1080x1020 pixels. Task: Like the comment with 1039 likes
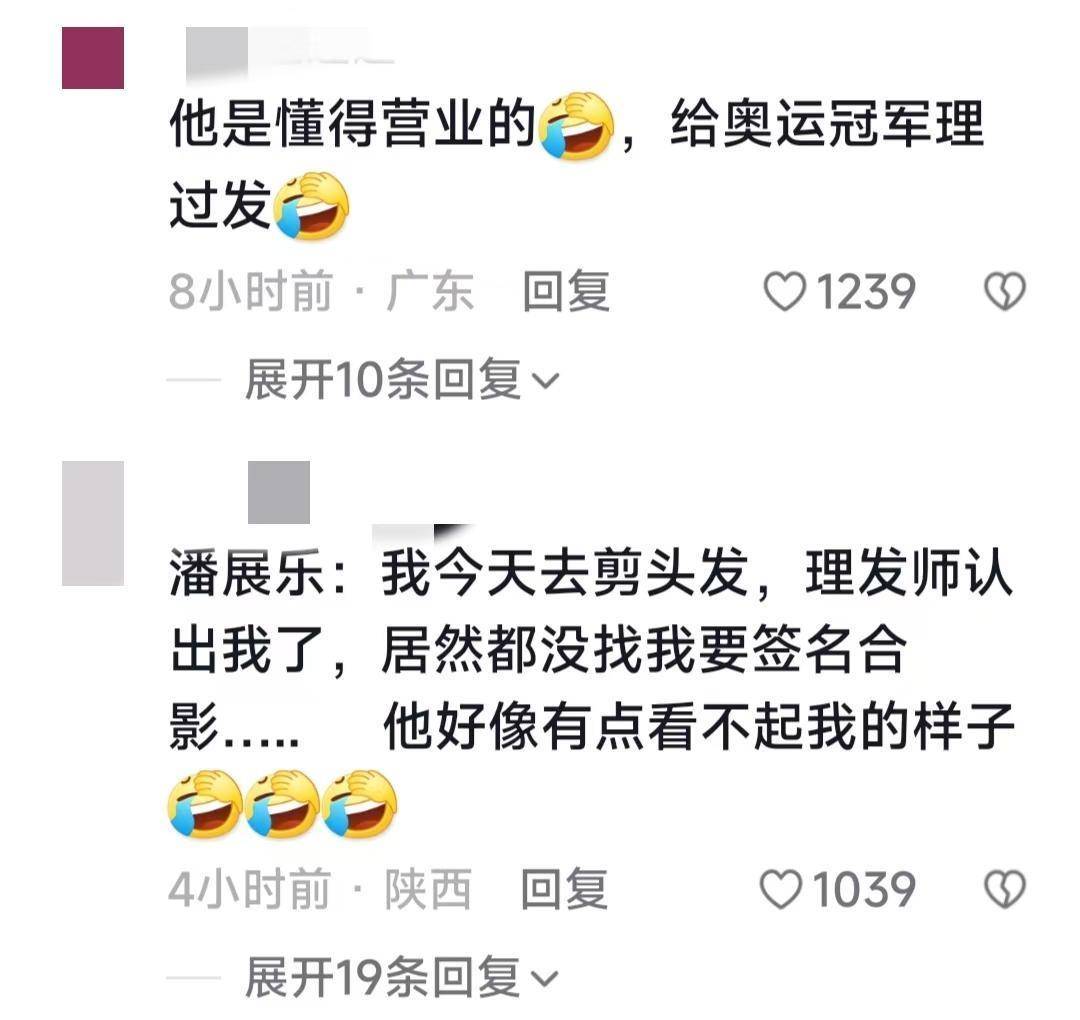[780, 888]
